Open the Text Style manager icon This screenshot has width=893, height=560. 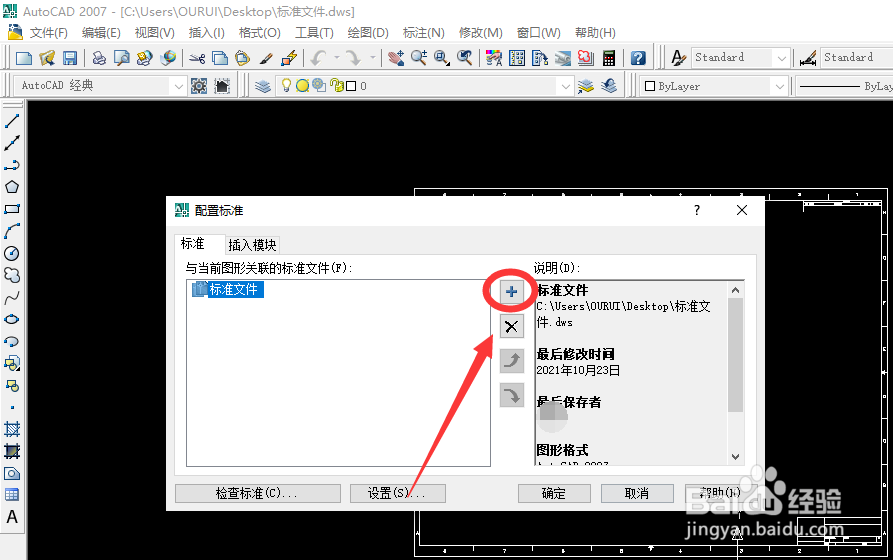pyautogui.click(x=678, y=58)
